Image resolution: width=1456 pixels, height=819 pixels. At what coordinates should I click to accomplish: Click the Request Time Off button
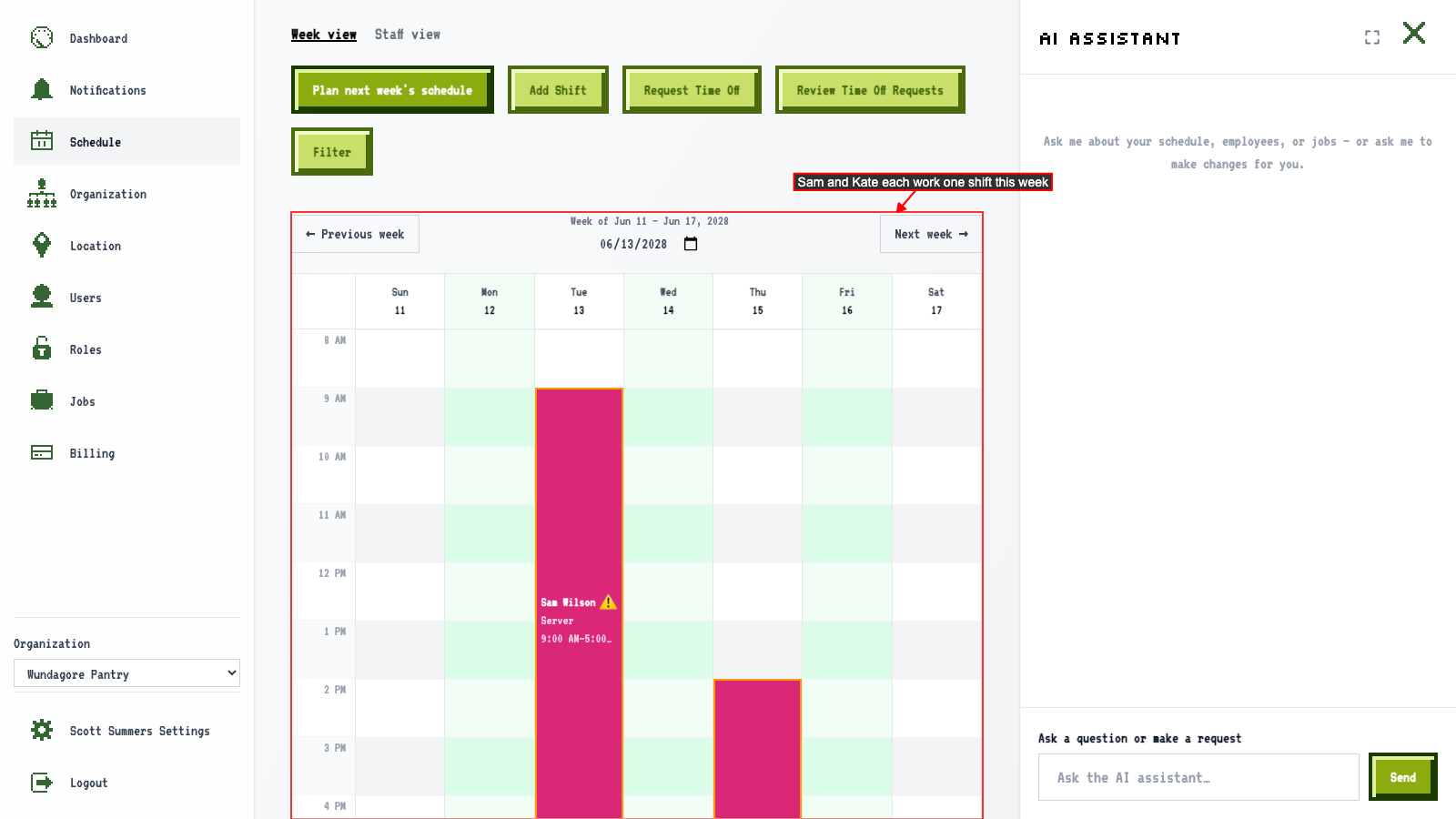click(x=692, y=90)
